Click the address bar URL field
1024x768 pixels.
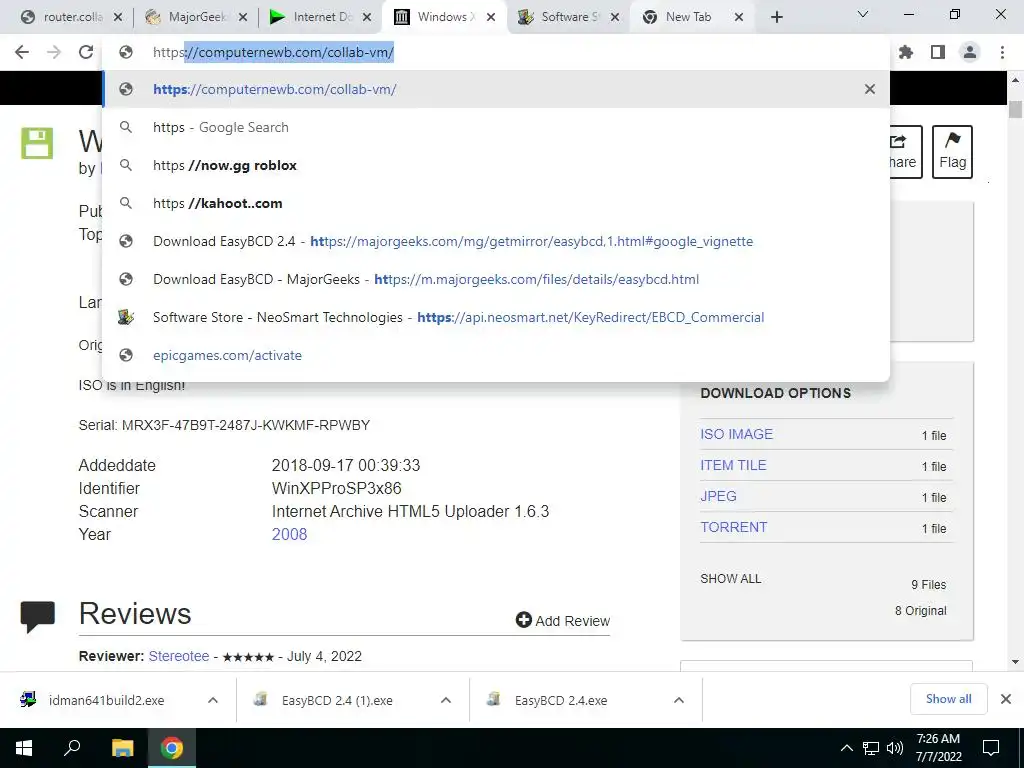[496, 52]
